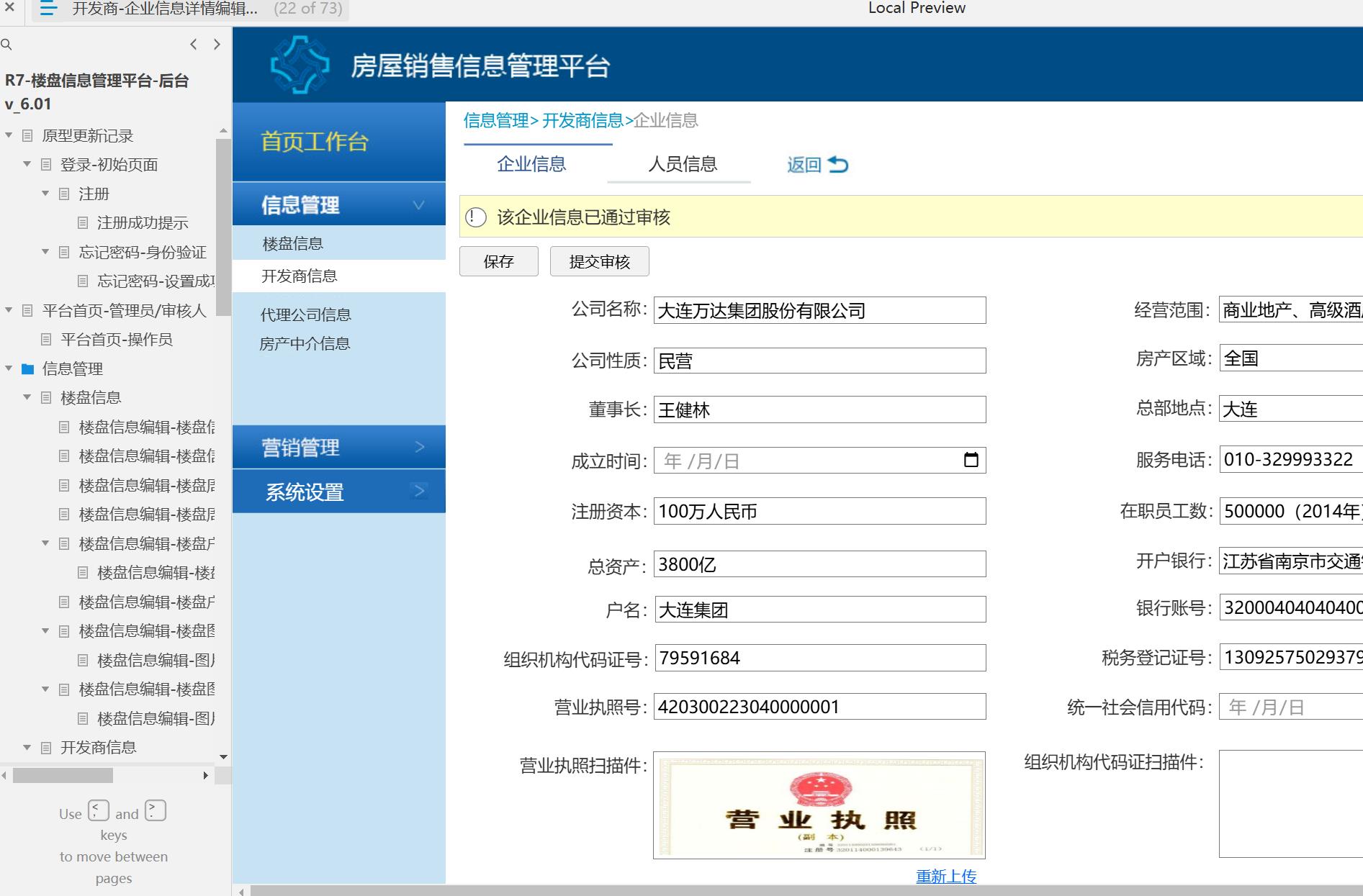The height and width of the screenshot is (896, 1363).
Task: Click the 成立时间 date field
Action: click(820, 461)
